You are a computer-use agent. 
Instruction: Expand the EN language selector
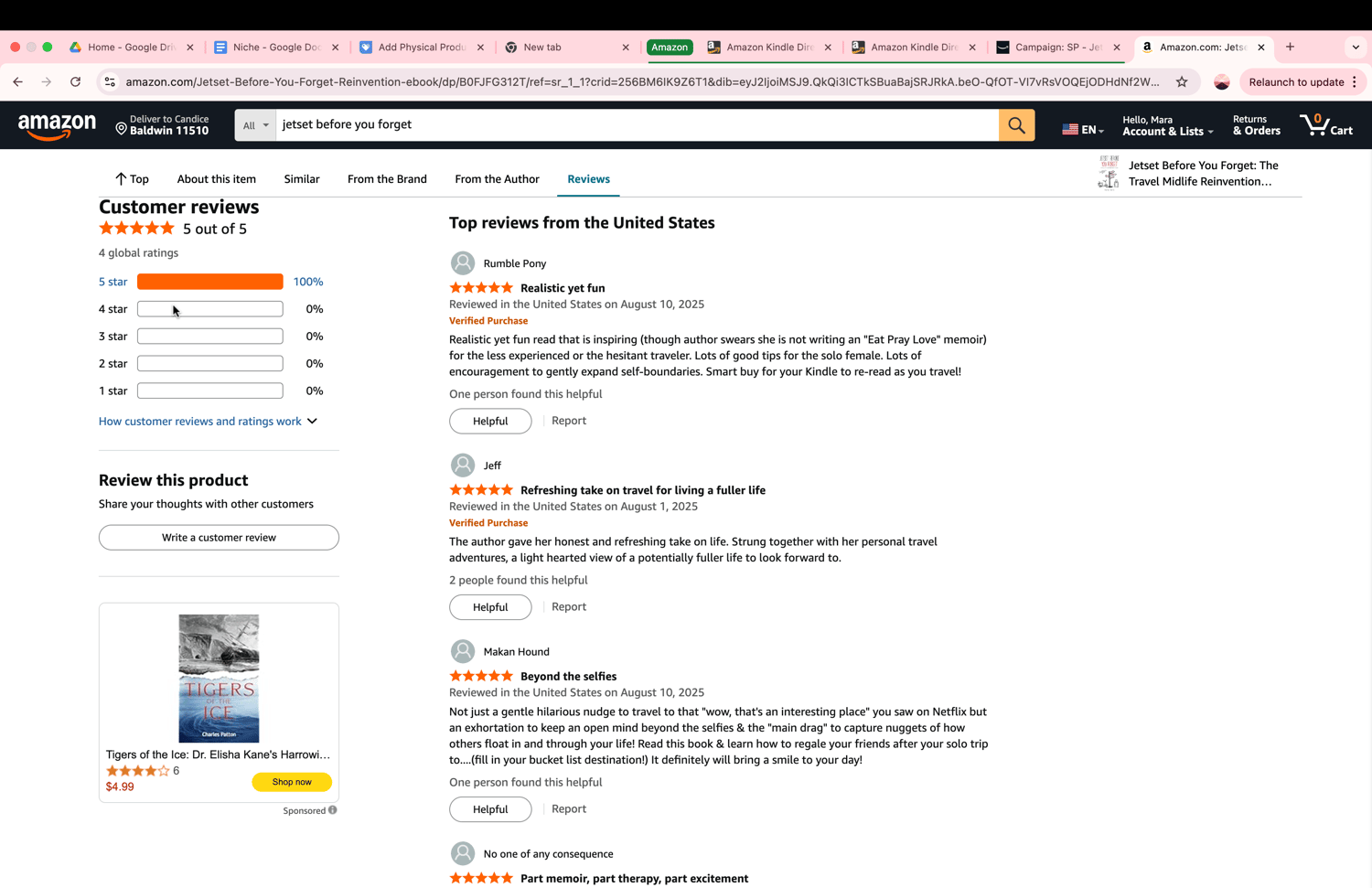1083,130
